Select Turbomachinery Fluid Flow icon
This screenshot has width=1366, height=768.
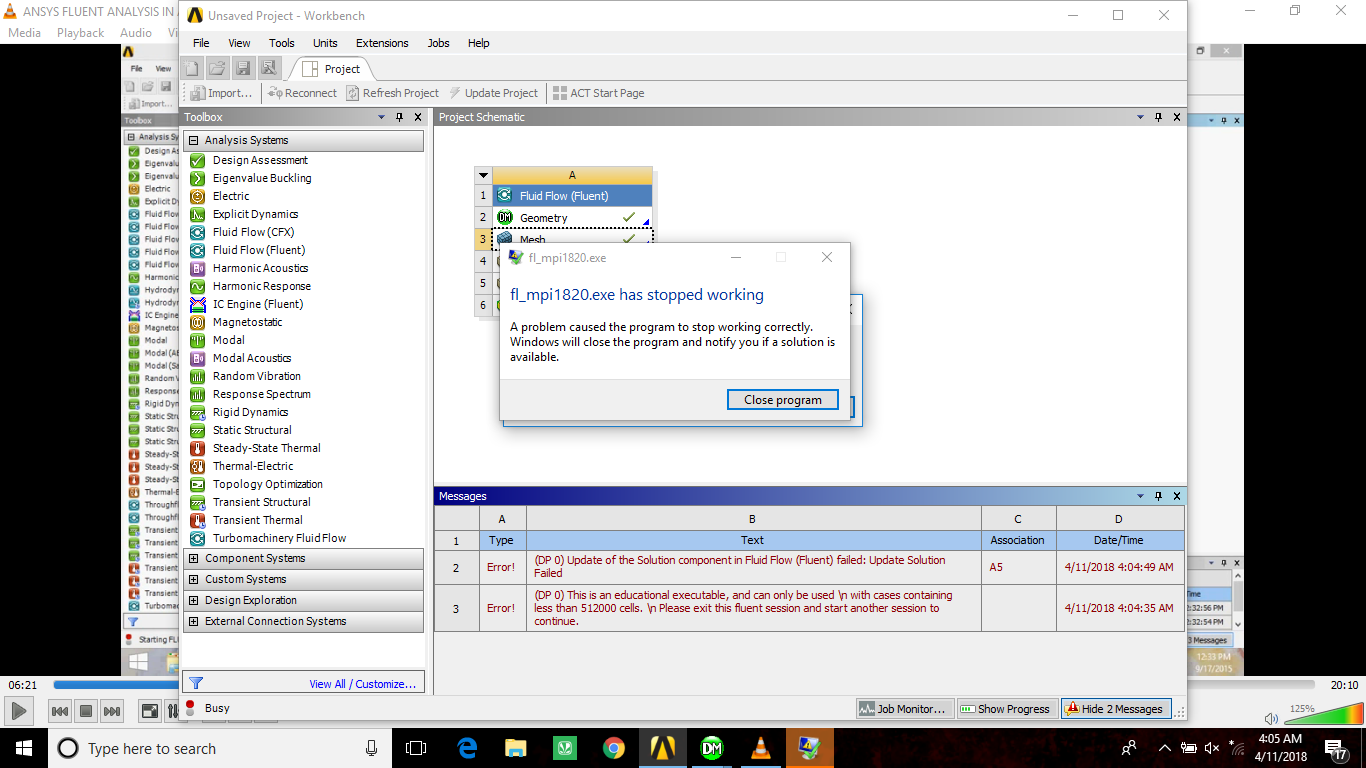pos(197,538)
